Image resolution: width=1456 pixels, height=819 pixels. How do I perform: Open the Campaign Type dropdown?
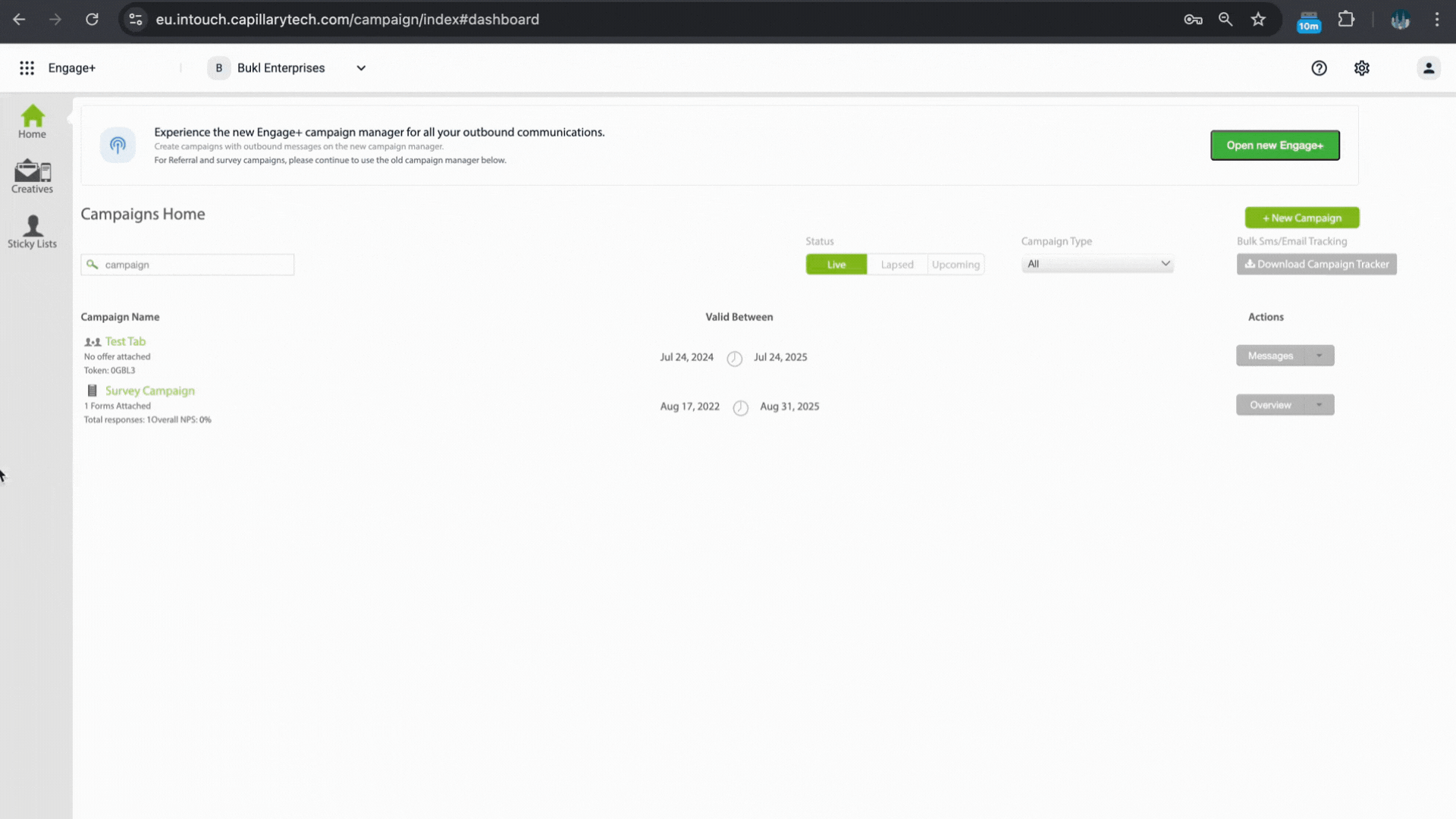point(1097,264)
